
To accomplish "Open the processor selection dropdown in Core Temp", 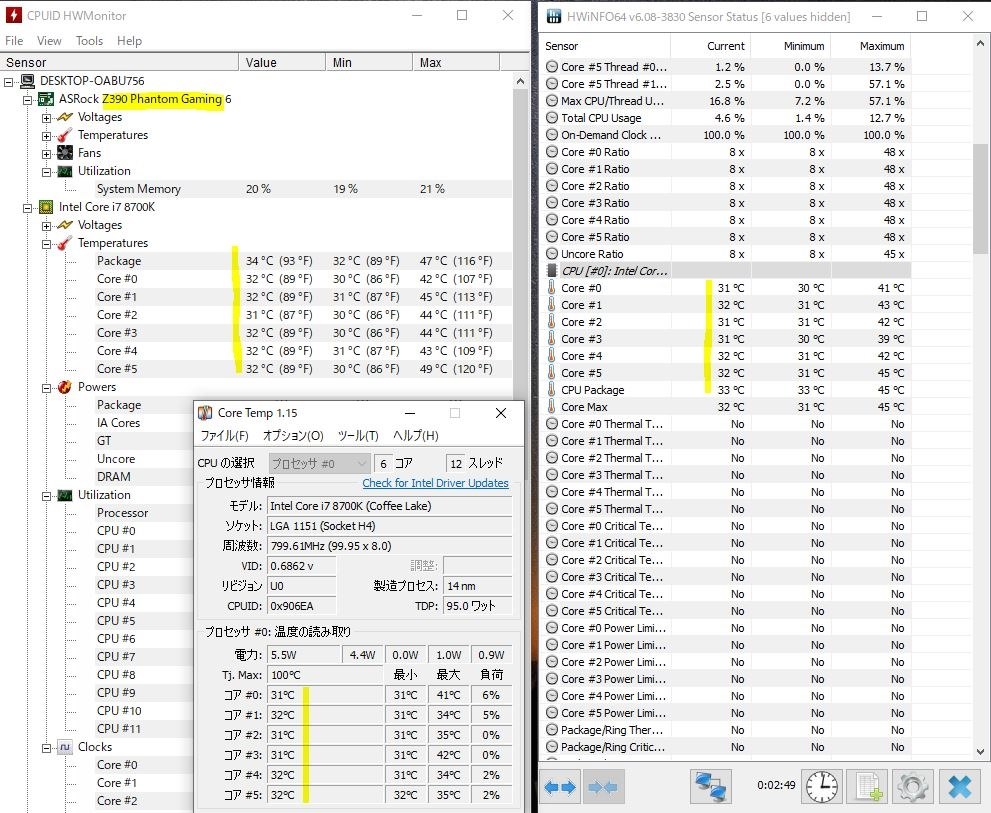I will (x=319, y=463).
